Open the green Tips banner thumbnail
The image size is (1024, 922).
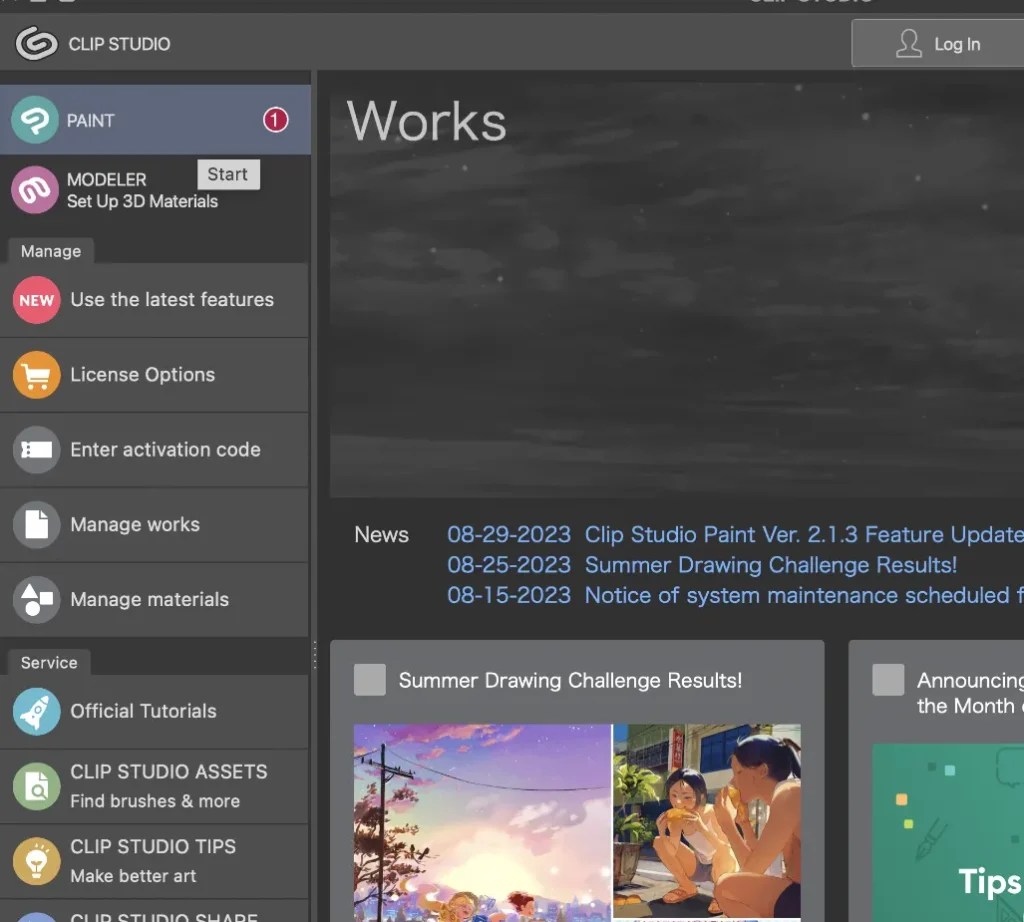(948, 833)
